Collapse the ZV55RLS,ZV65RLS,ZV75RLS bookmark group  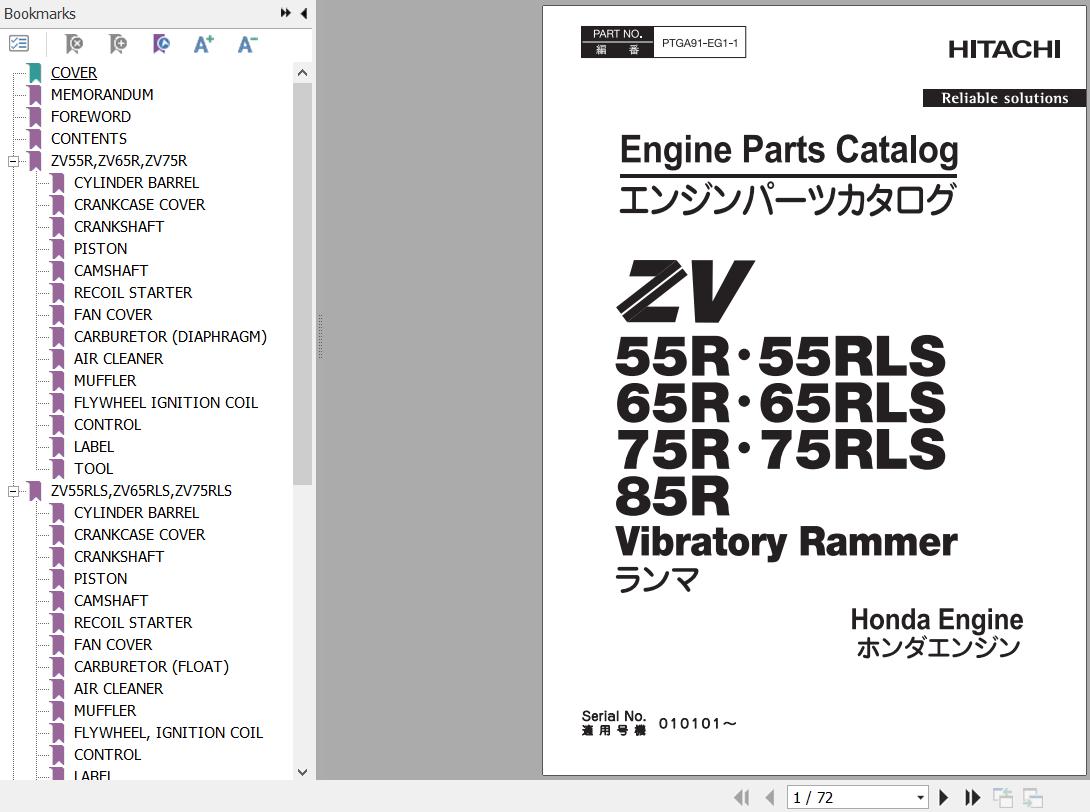(14, 491)
